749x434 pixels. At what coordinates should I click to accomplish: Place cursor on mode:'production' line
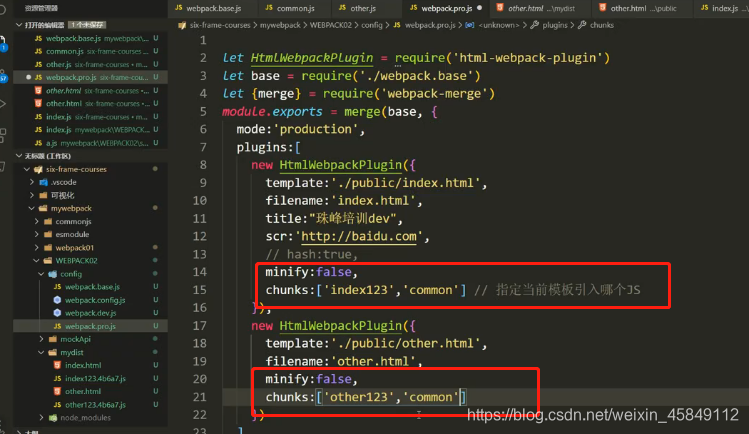[300, 129]
